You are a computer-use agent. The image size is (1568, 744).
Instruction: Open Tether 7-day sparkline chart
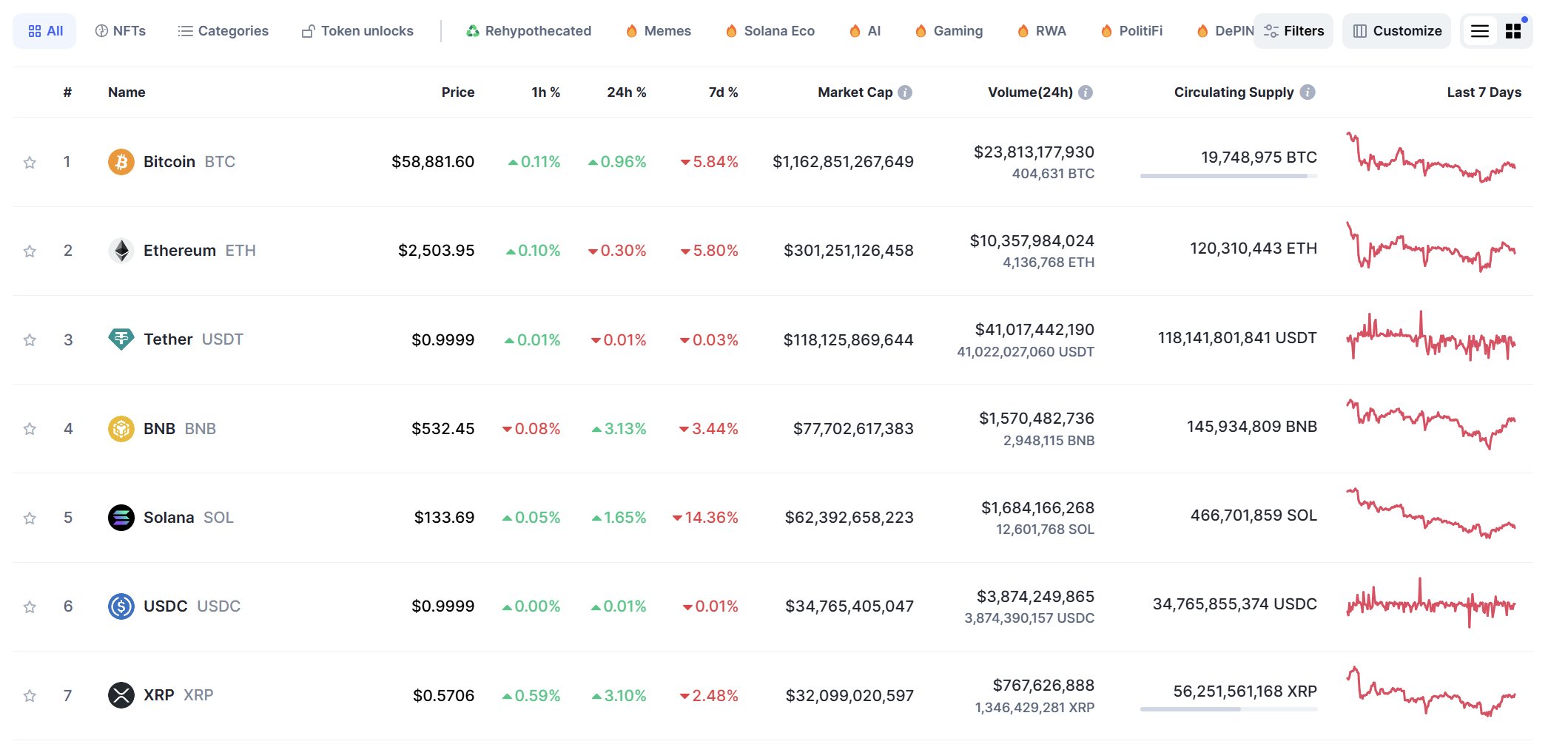1431,337
